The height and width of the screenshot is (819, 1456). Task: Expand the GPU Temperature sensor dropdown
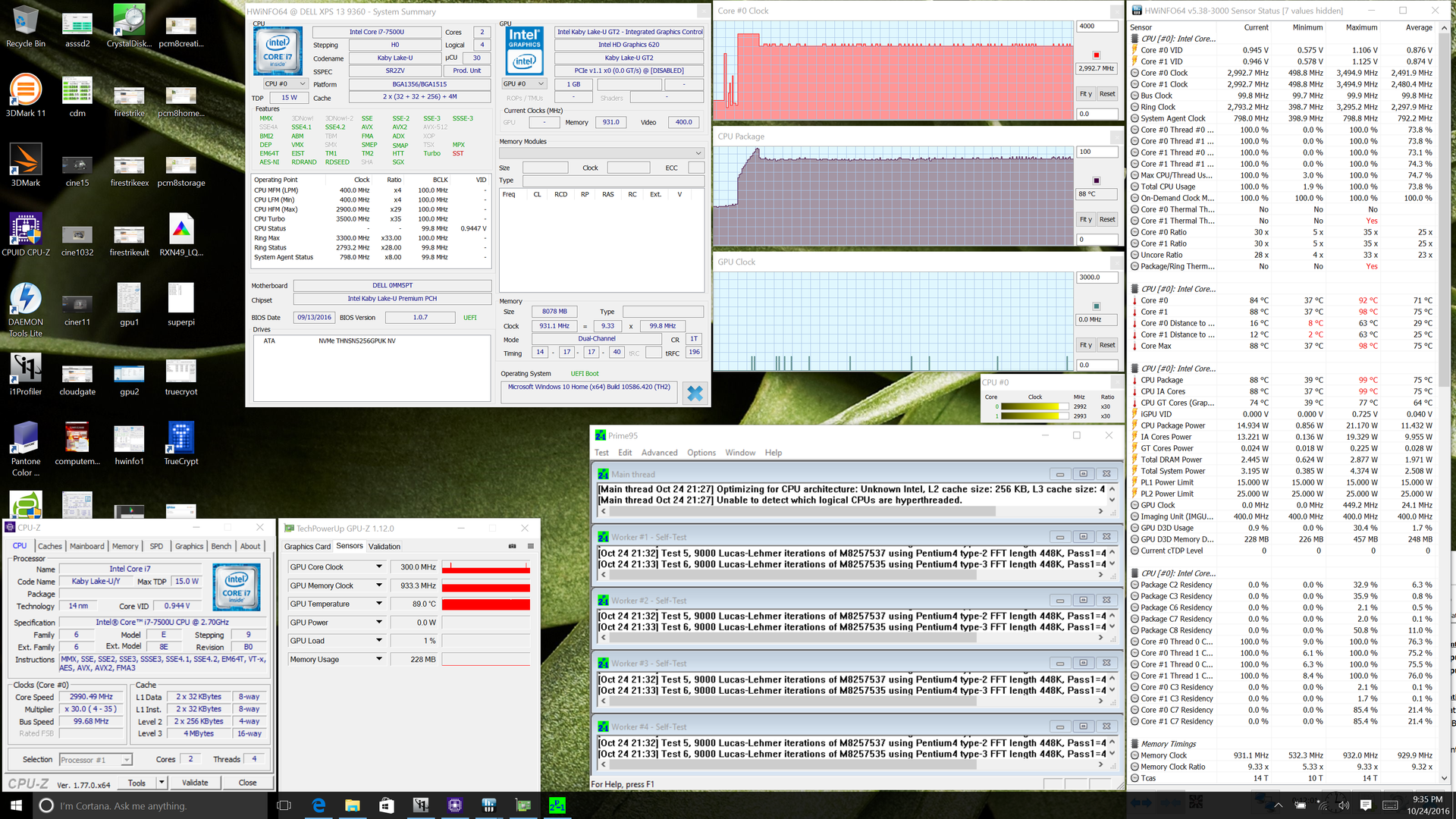379,604
